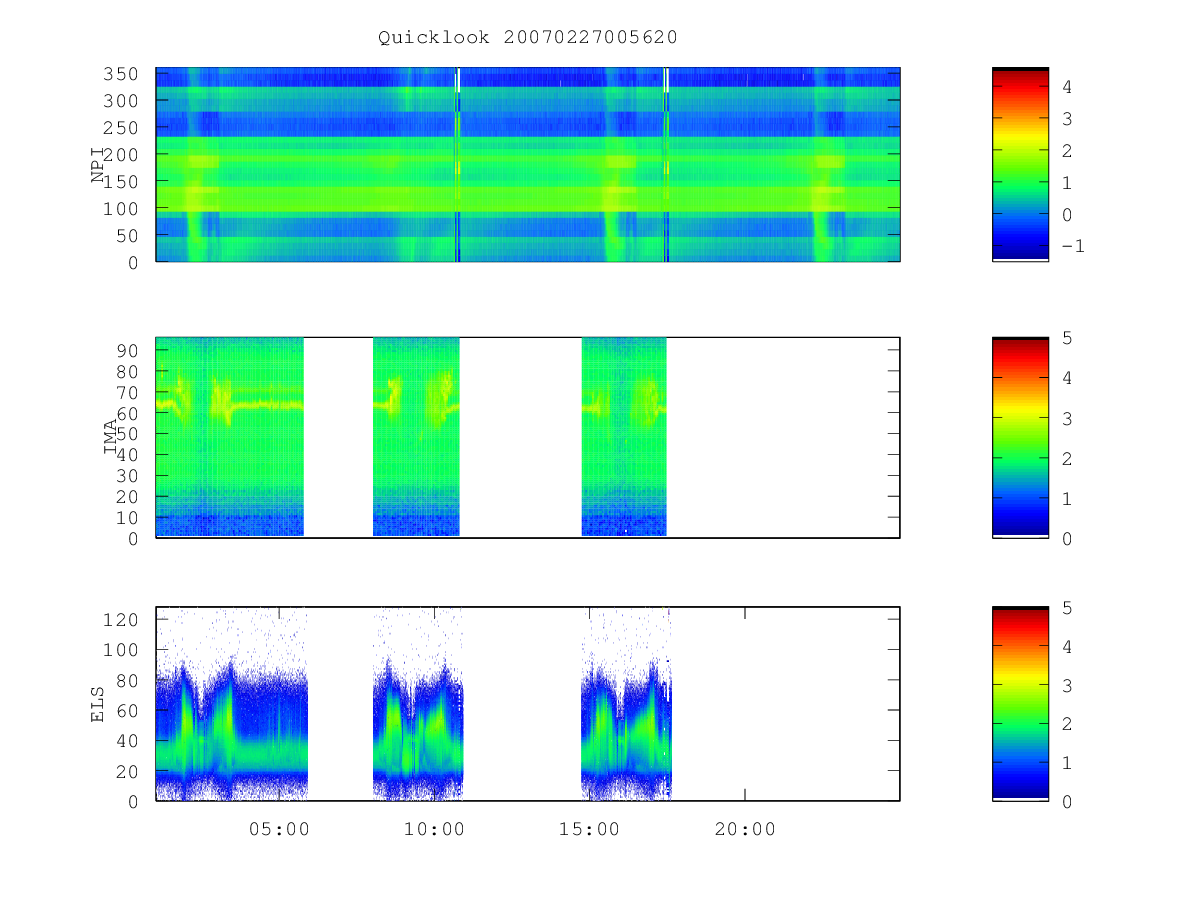
Task: Click the IMA data segment before 05:00
Action: [x=230, y=437]
